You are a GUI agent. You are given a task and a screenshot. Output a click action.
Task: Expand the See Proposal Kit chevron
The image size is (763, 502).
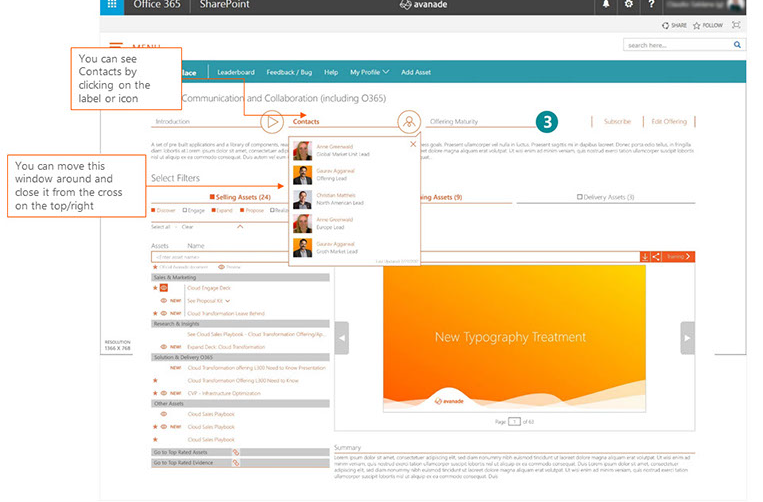click(229, 300)
